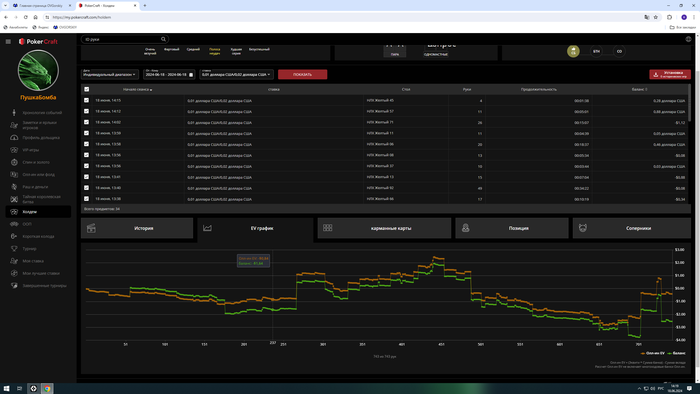Viewport: 700px width, 394px height.
Task: Open the карманные карты tab
Action: (x=384, y=228)
